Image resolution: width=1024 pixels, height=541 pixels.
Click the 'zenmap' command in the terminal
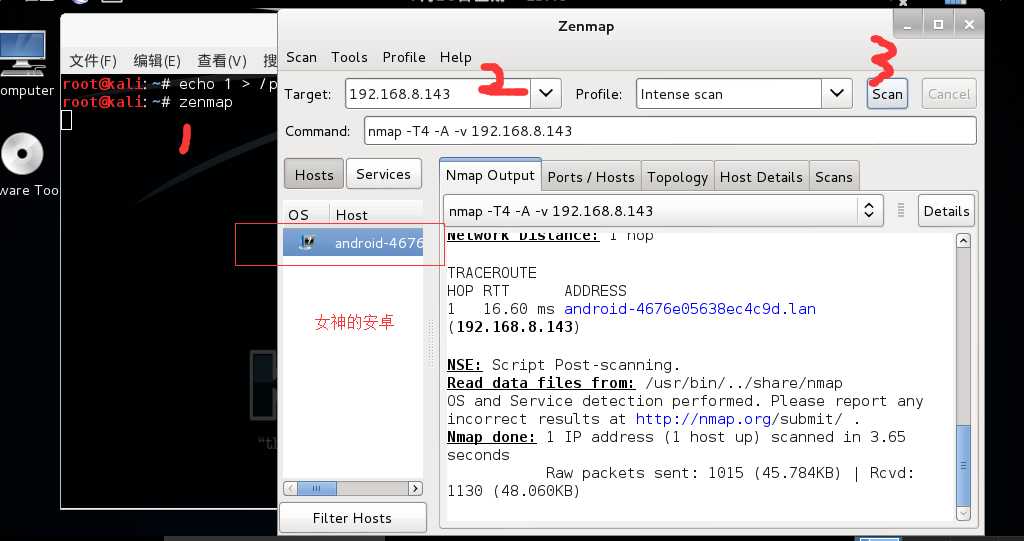tap(206, 102)
